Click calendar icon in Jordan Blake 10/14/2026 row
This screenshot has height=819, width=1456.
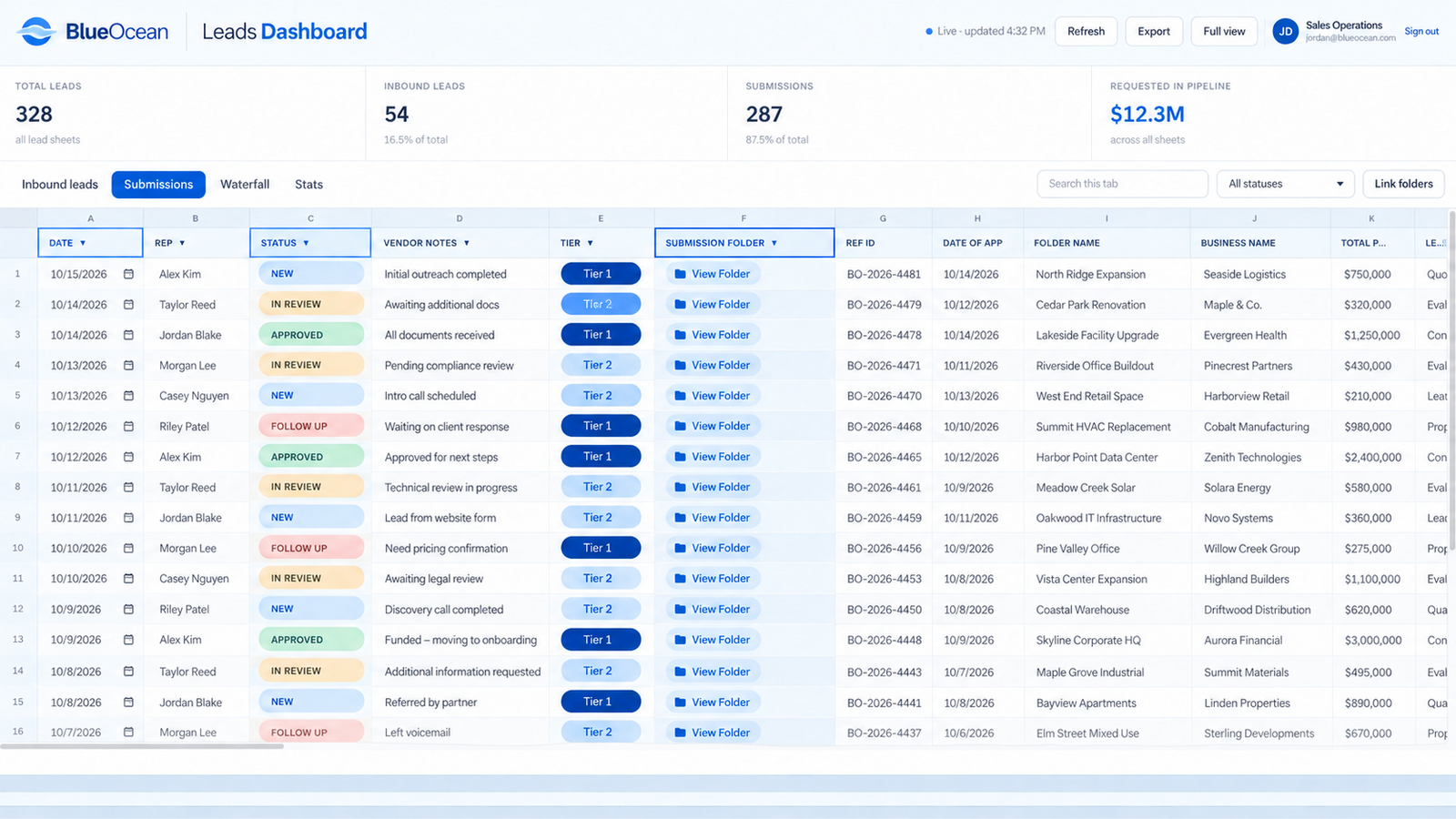click(x=128, y=335)
